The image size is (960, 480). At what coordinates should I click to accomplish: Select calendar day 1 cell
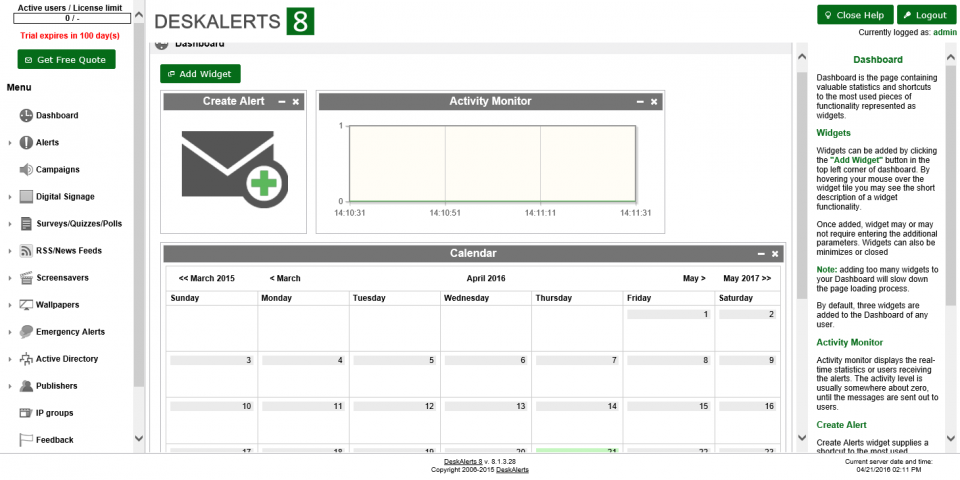pyautogui.click(x=669, y=329)
